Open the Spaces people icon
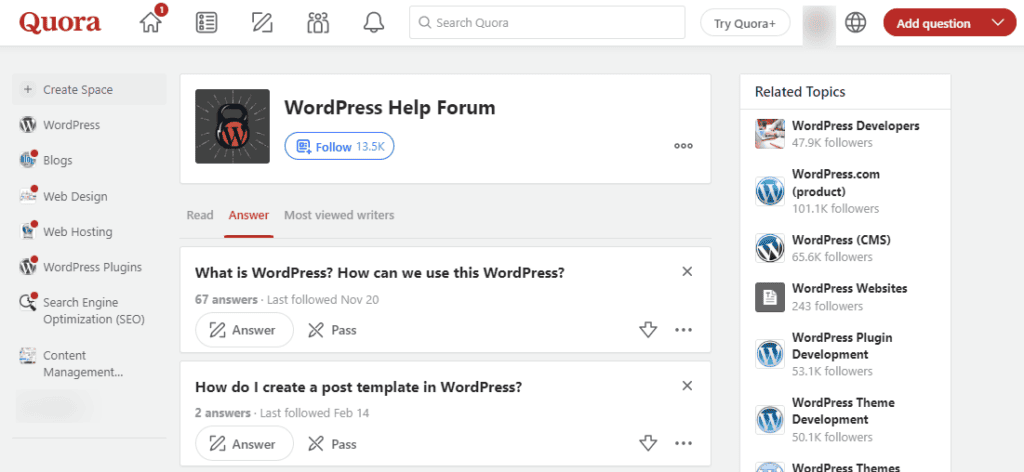 [318, 23]
